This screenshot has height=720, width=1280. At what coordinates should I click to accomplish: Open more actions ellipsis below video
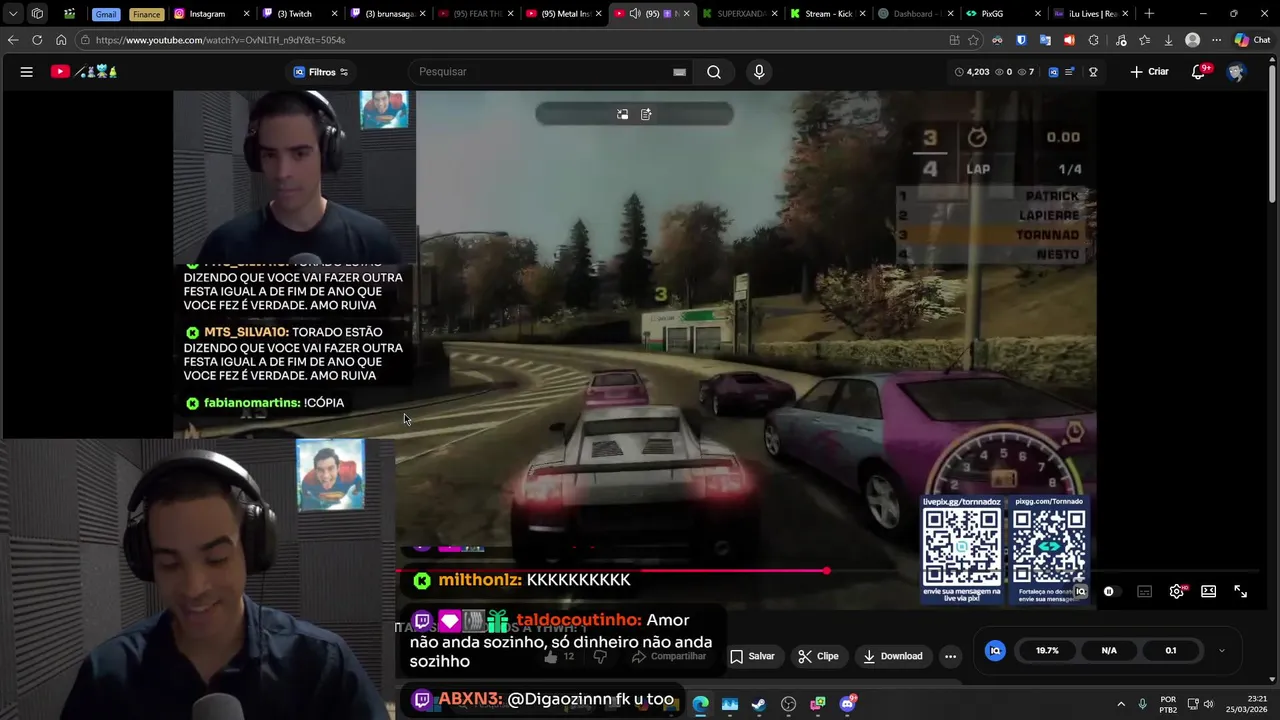[950, 656]
